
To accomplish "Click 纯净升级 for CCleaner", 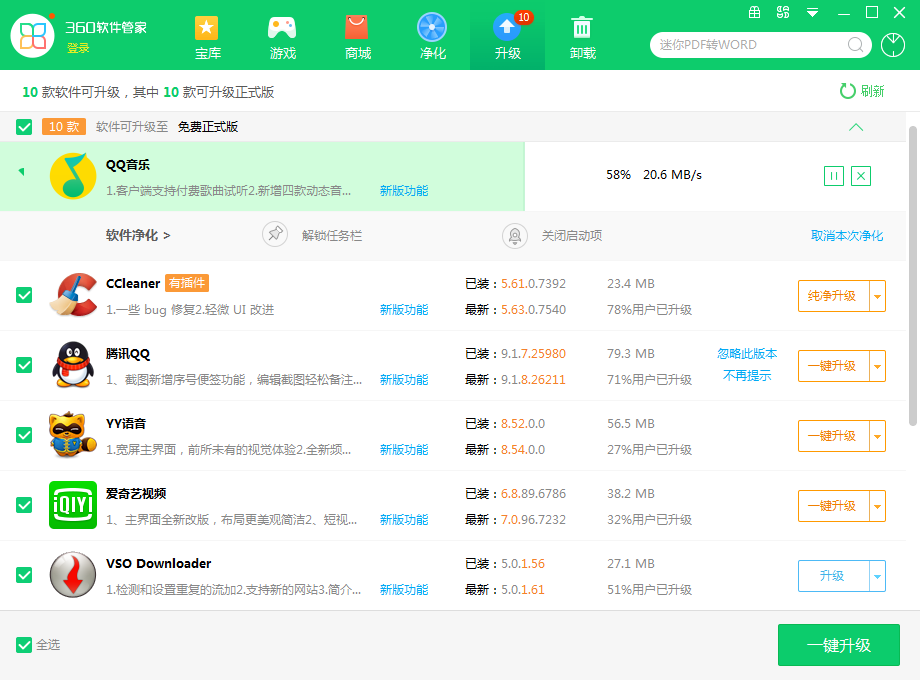I will 833,296.
